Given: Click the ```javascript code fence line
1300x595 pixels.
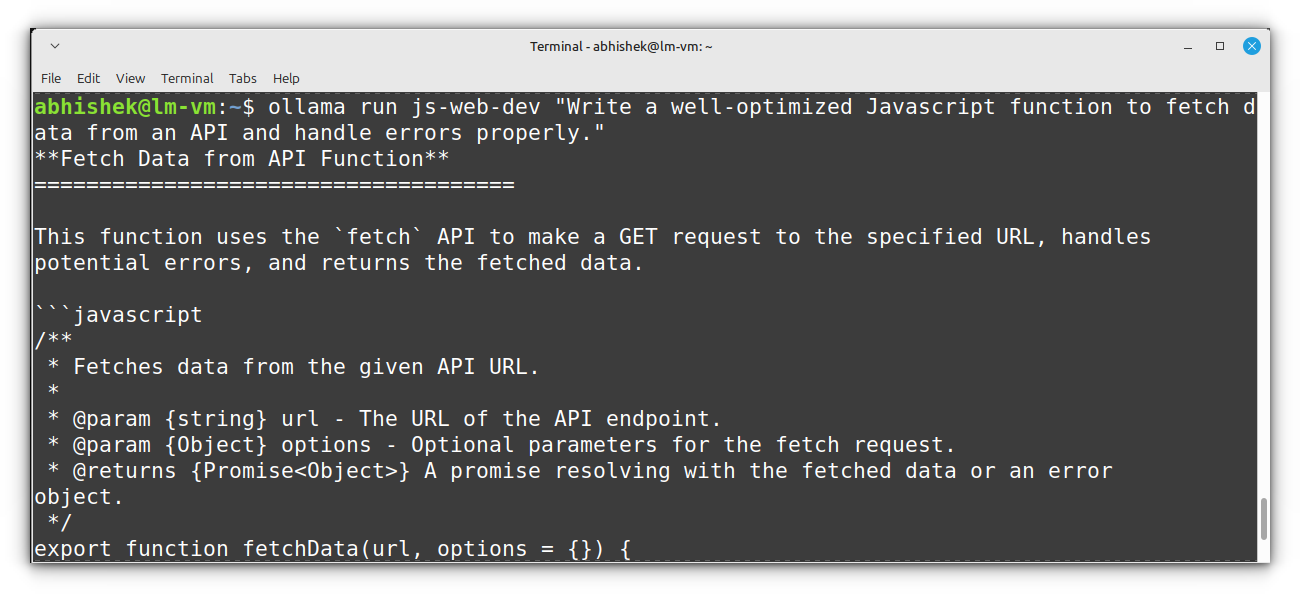Looking at the screenshot, I should click(118, 315).
